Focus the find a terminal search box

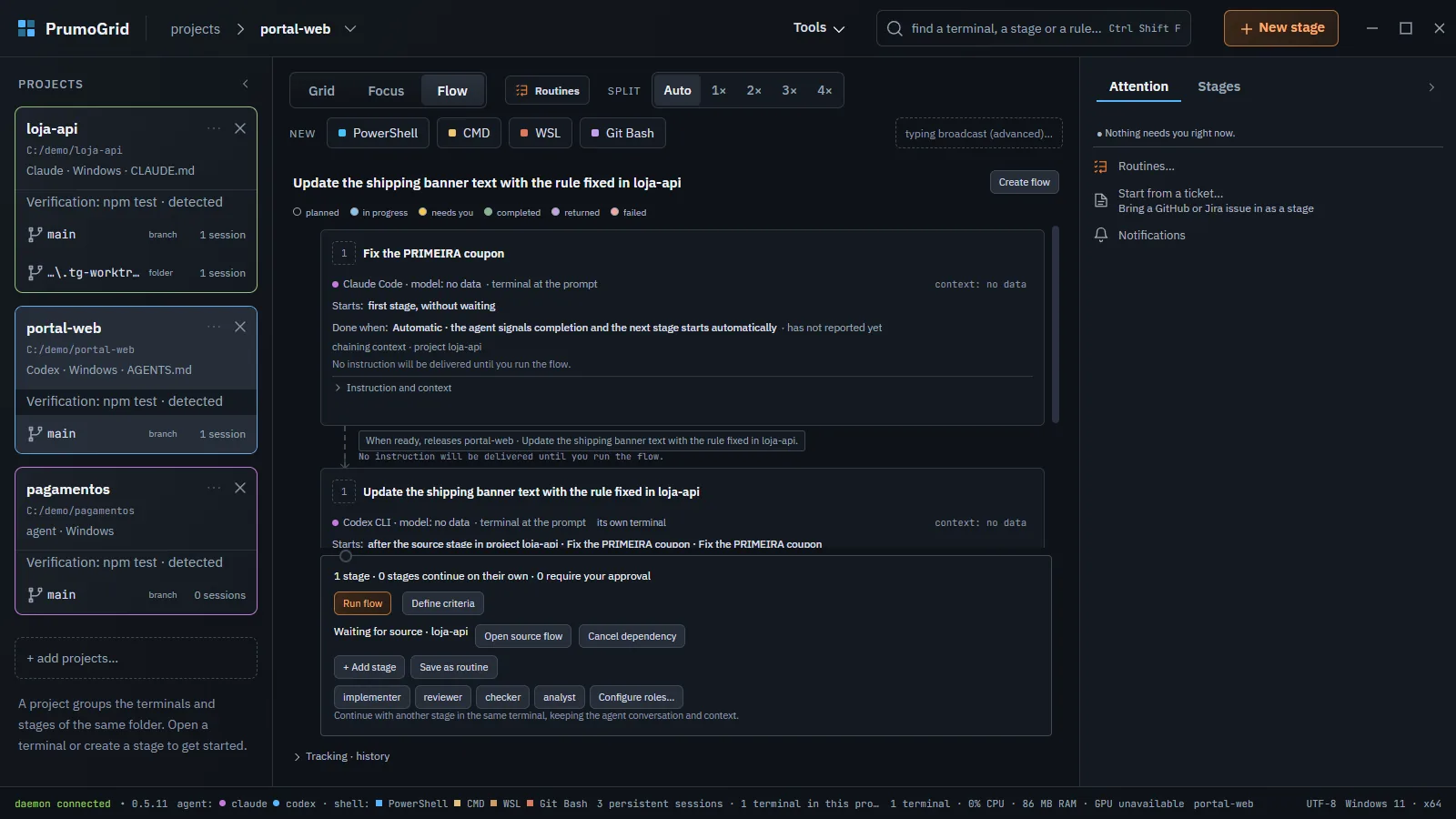pyautogui.click(x=1034, y=28)
